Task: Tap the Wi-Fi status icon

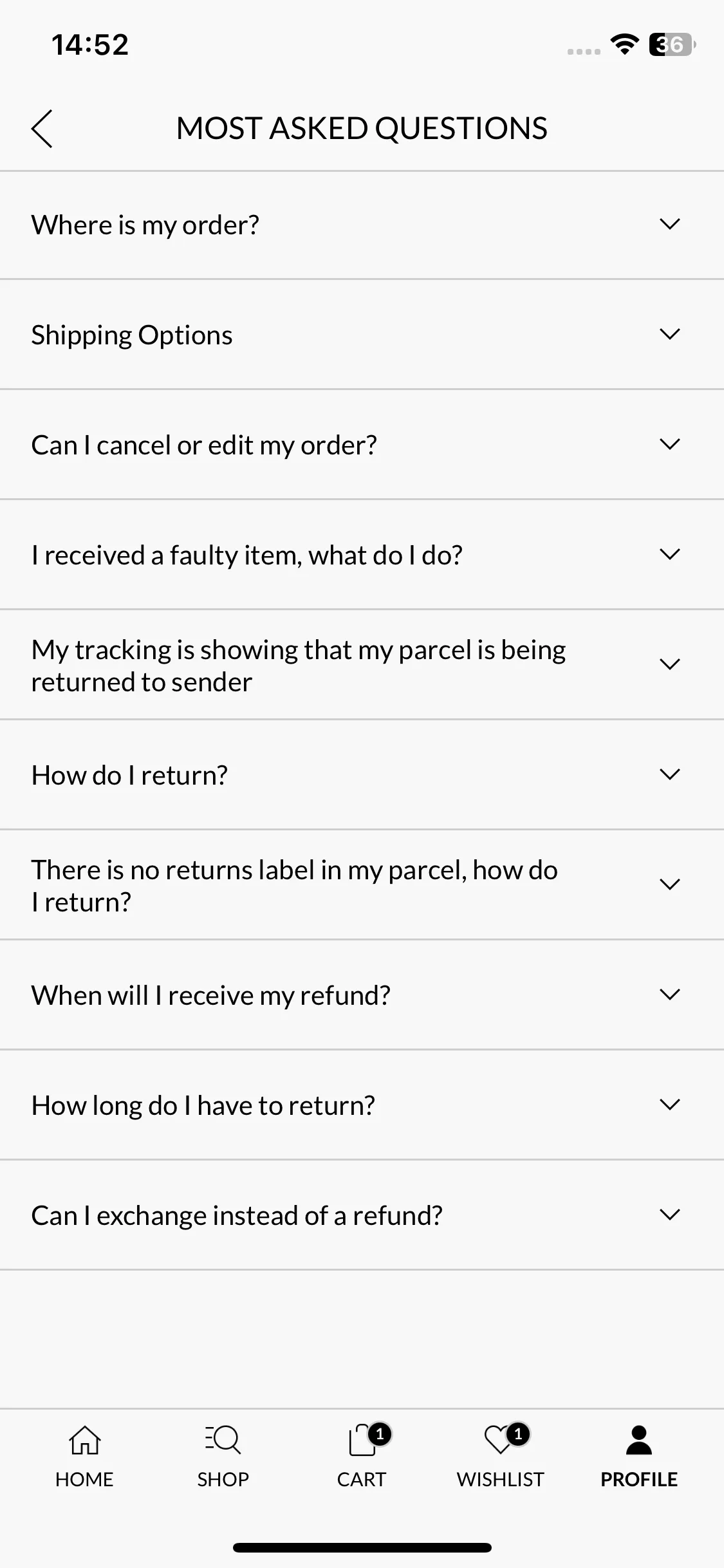Action: point(624,44)
